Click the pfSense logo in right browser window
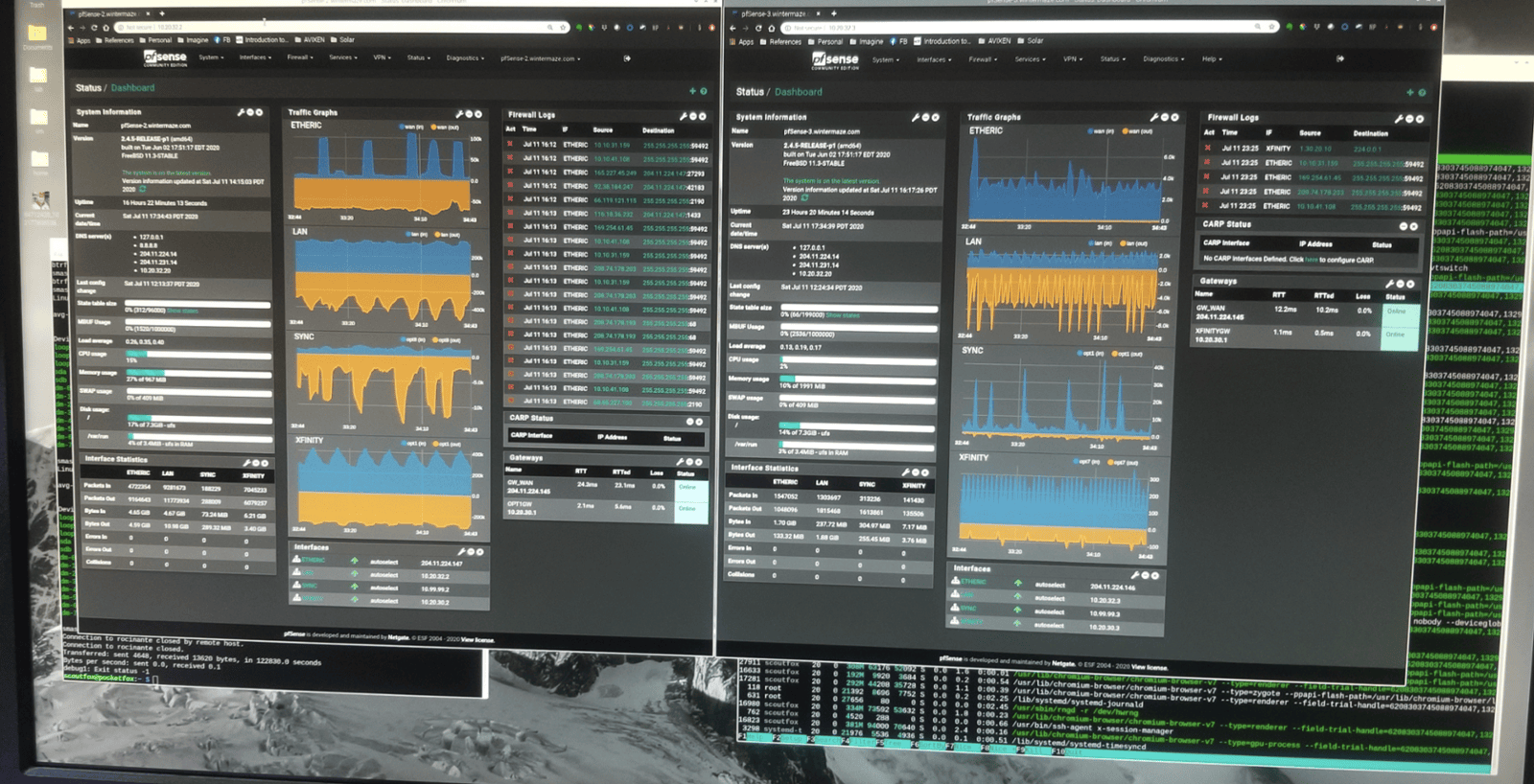Screen dimensions: 1534x784 pyautogui.click(x=835, y=59)
